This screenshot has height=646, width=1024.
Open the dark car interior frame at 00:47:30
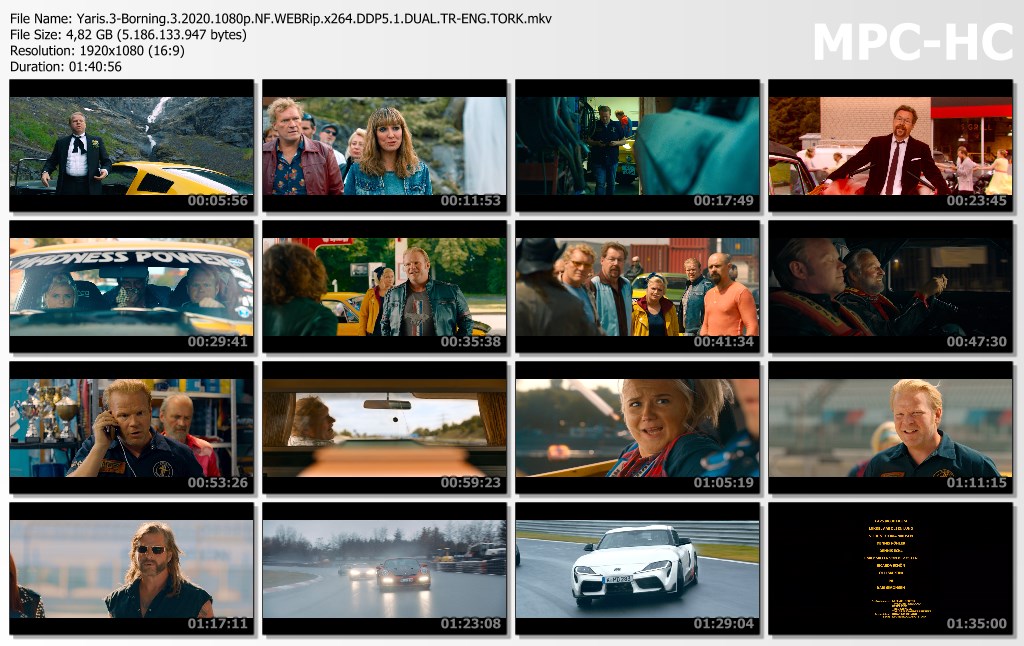tap(891, 287)
